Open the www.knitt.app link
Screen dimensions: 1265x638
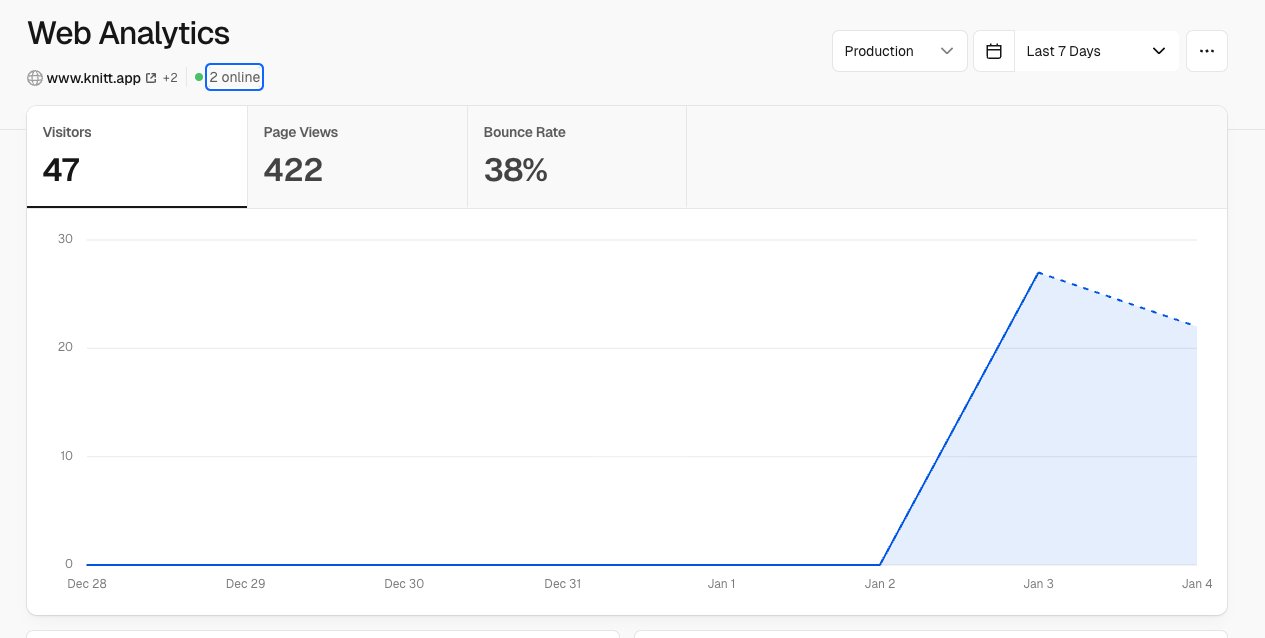tap(93, 78)
